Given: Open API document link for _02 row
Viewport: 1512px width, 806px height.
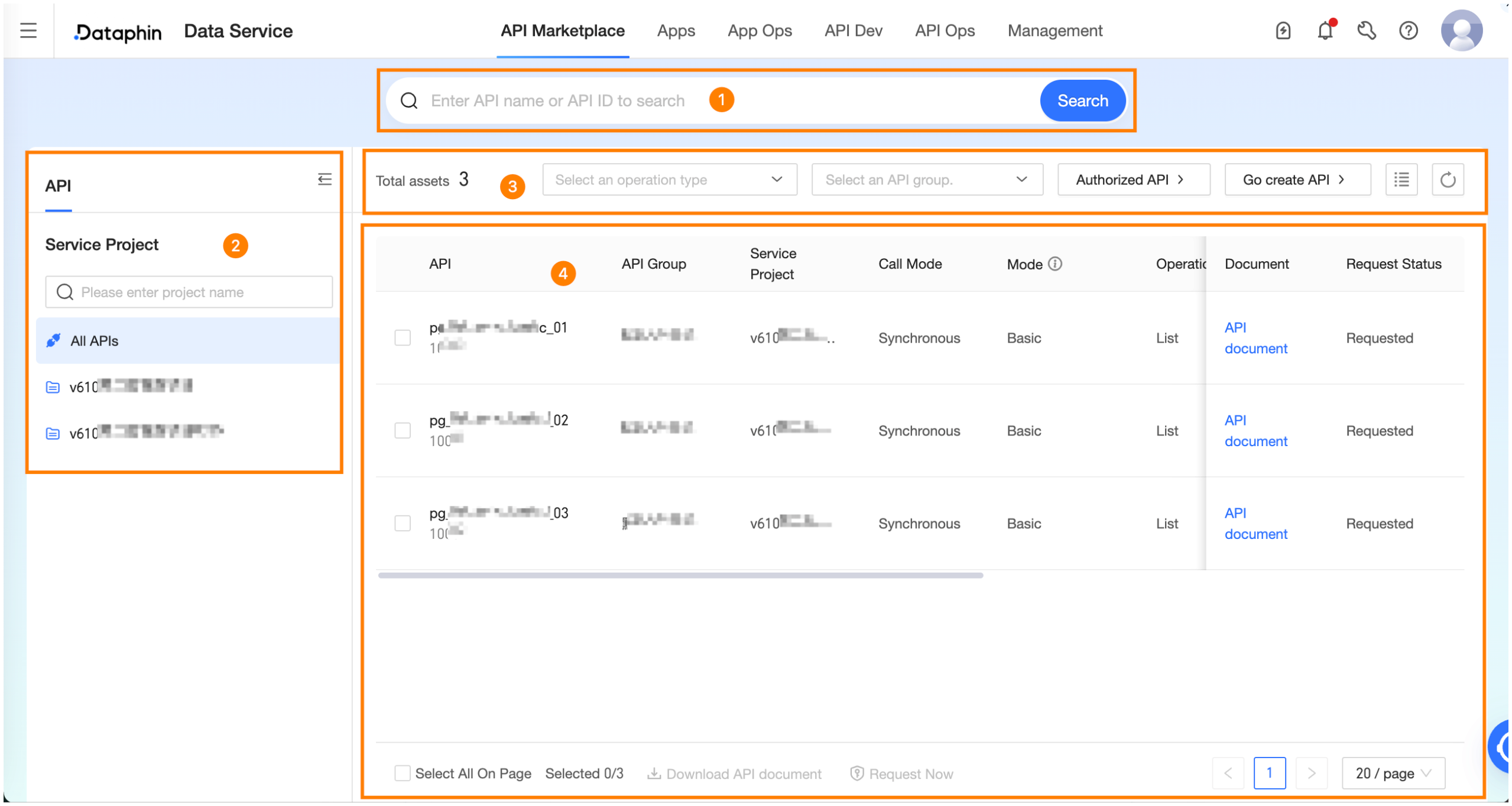Looking at the screenshot, I should coord(1256,431).
